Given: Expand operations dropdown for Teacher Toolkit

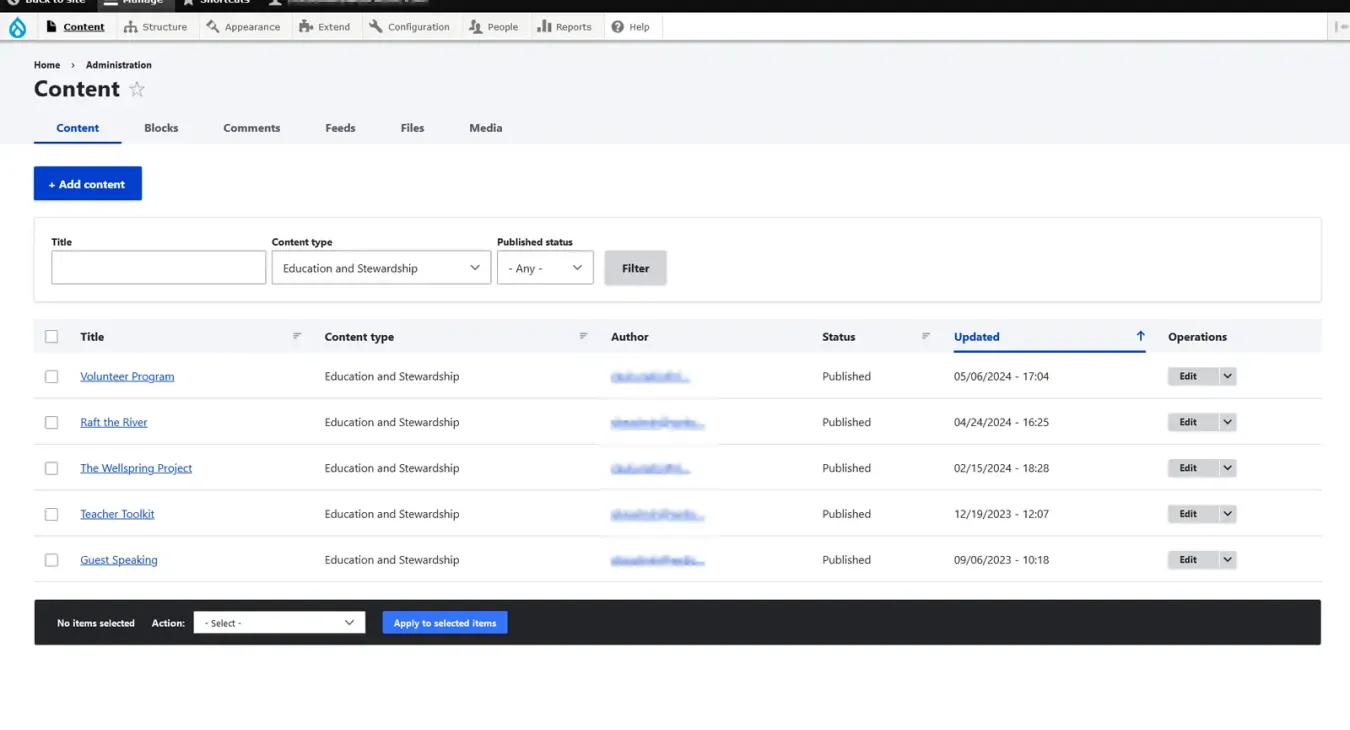Looking at the screenshot, I should click(1228, 514).
